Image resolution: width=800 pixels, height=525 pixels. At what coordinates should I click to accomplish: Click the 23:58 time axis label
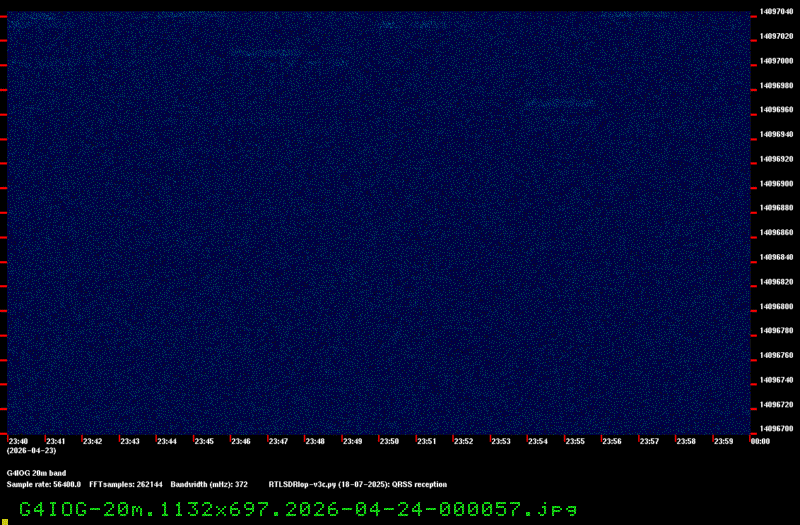(x=686, y=441)
